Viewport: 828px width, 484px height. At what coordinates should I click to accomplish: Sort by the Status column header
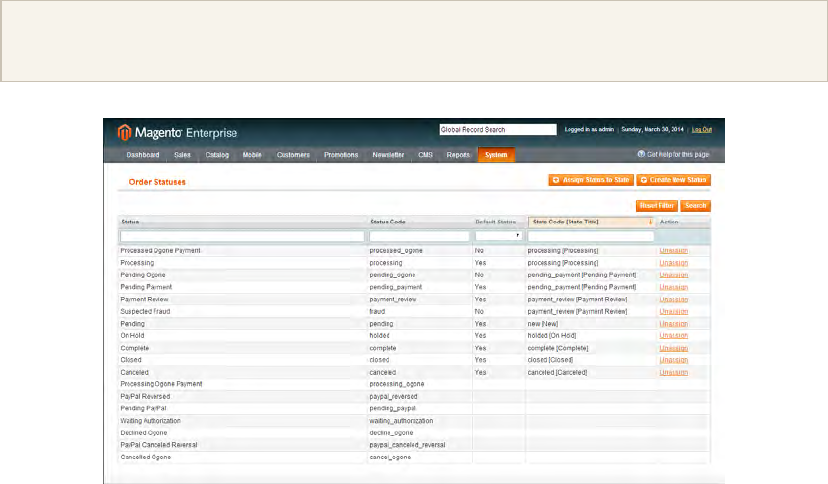pos(130,222)
